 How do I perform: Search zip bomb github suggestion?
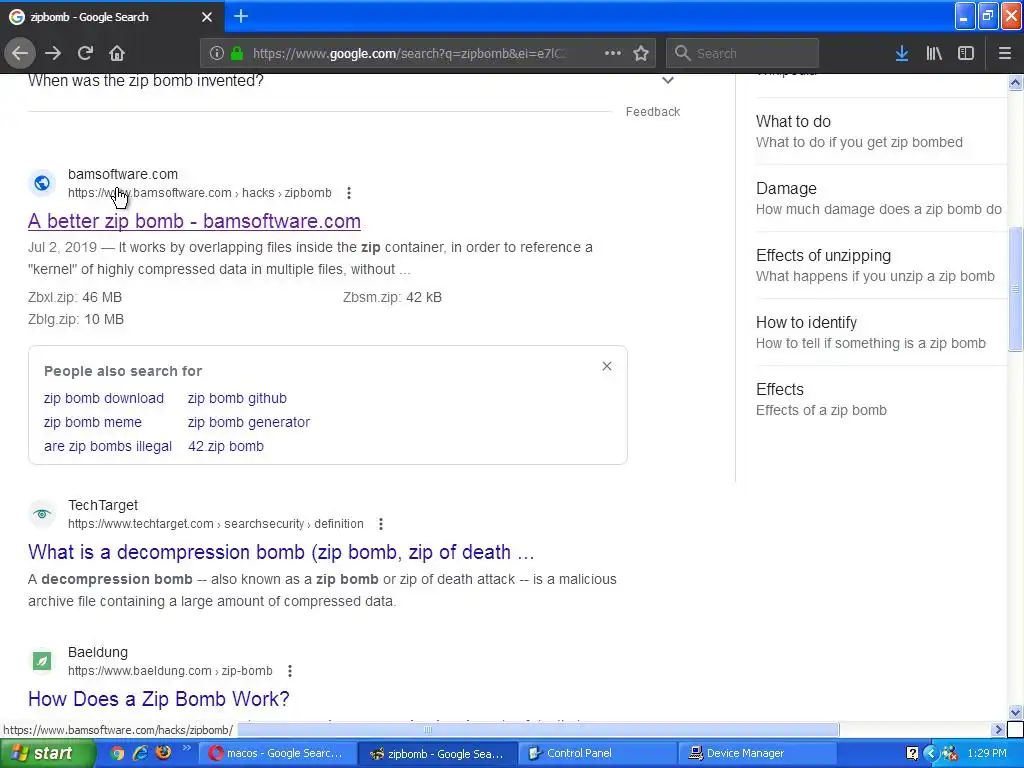tap(237, 398)
